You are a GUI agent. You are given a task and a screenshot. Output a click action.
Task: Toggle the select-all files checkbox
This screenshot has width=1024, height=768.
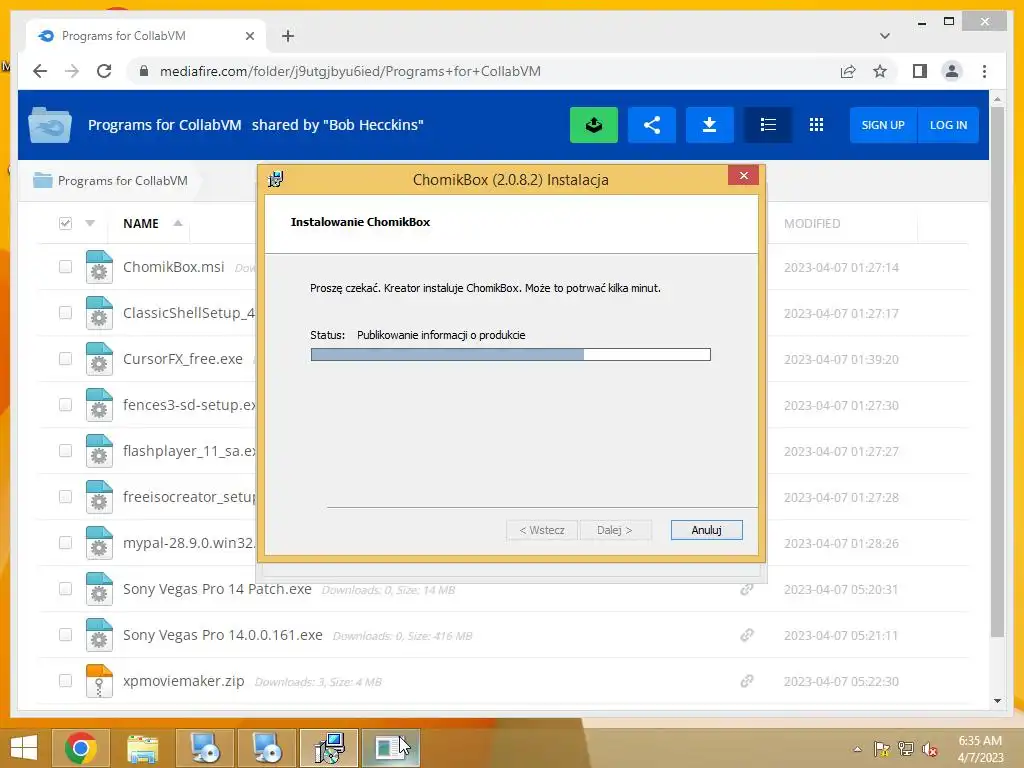pos(65,223)
